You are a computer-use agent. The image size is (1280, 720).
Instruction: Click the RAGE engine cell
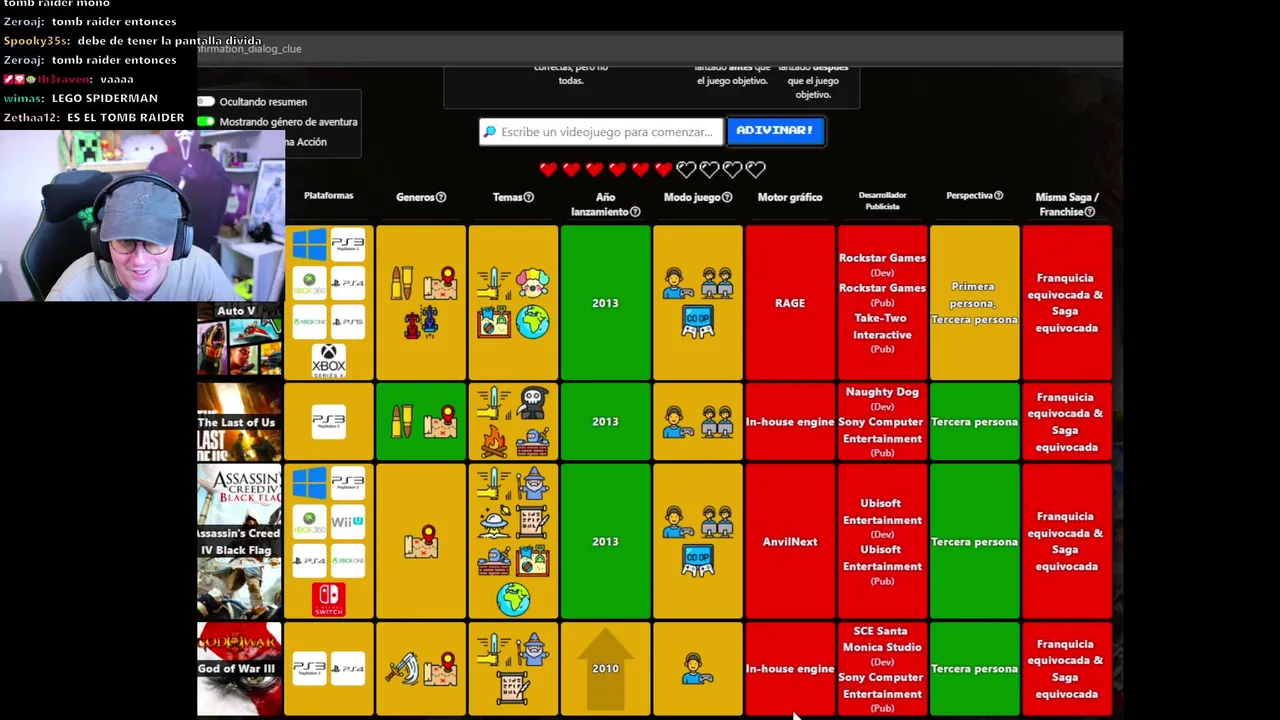790,303
